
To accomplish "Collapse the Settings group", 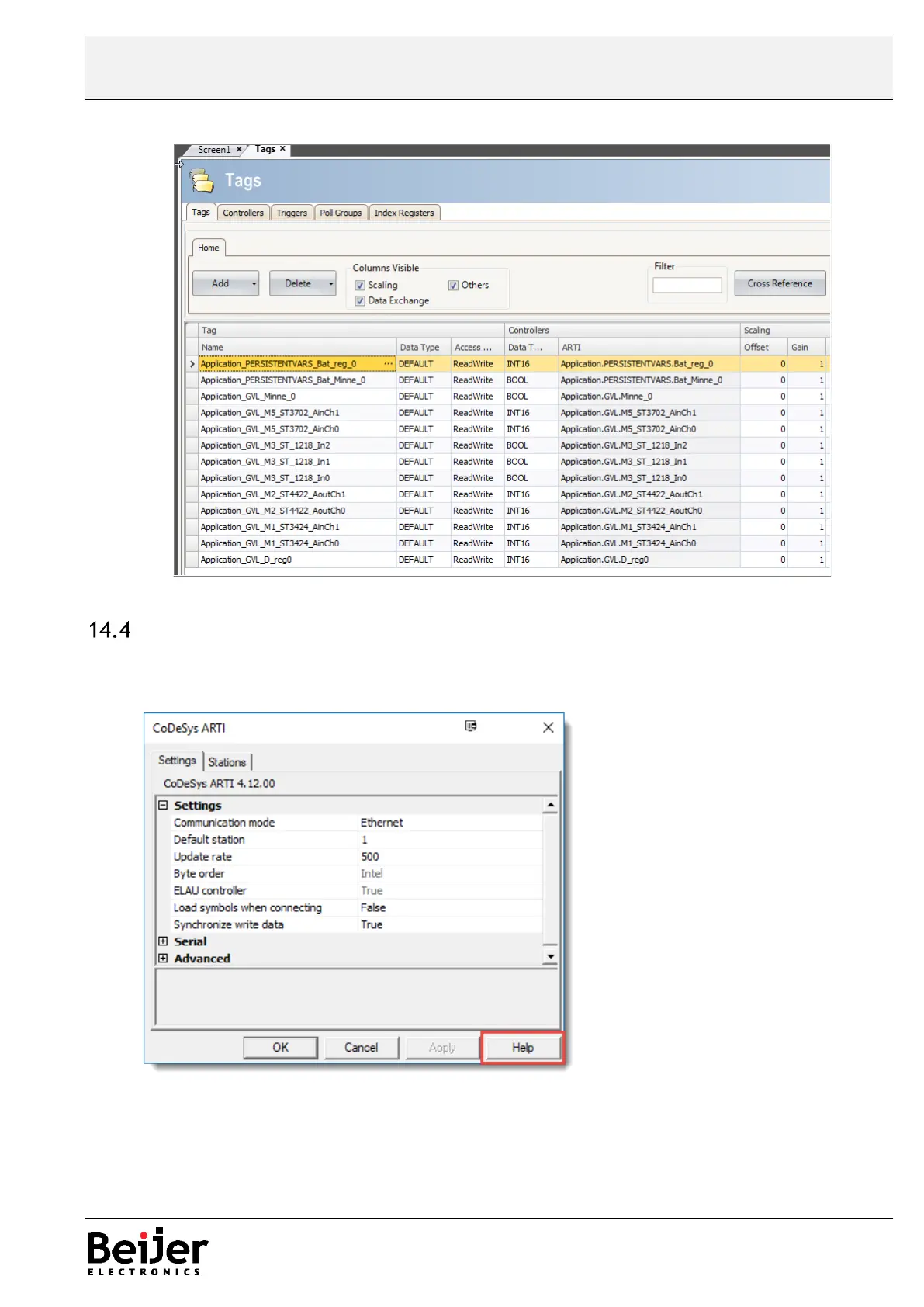I will coord(163,806).
